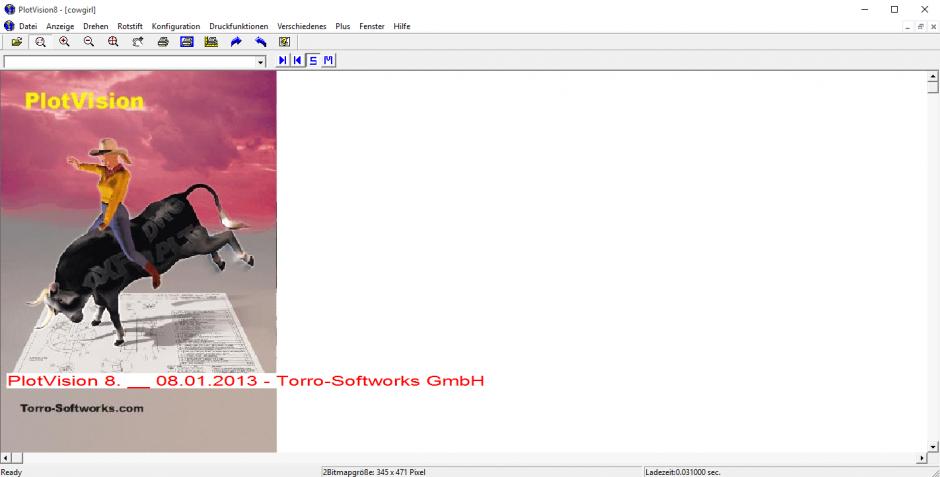Zoom in with the plus magnifier
The height and width of the screenshot is (477, 940).
coord(64,42)
